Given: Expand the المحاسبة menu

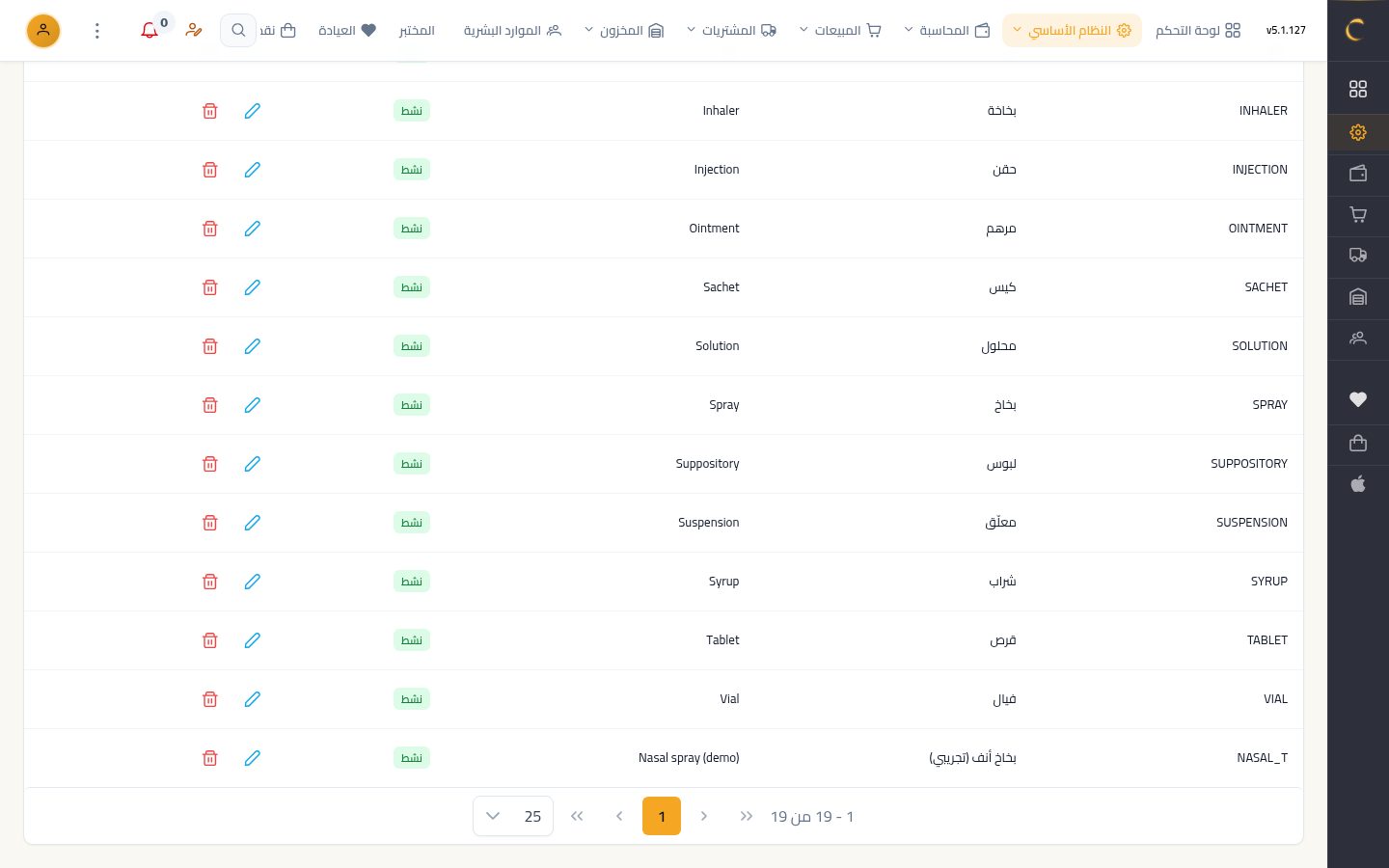Looking at the screenshot, I should coord(947,31).
